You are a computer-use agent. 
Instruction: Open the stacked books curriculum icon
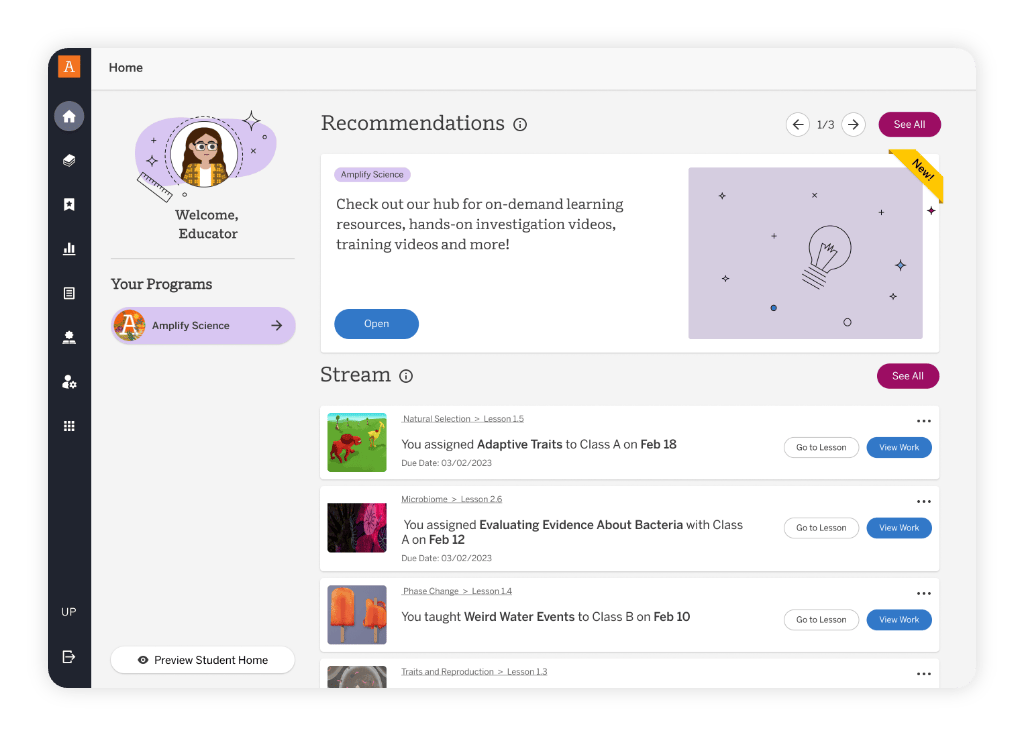[x=69, y=161]
